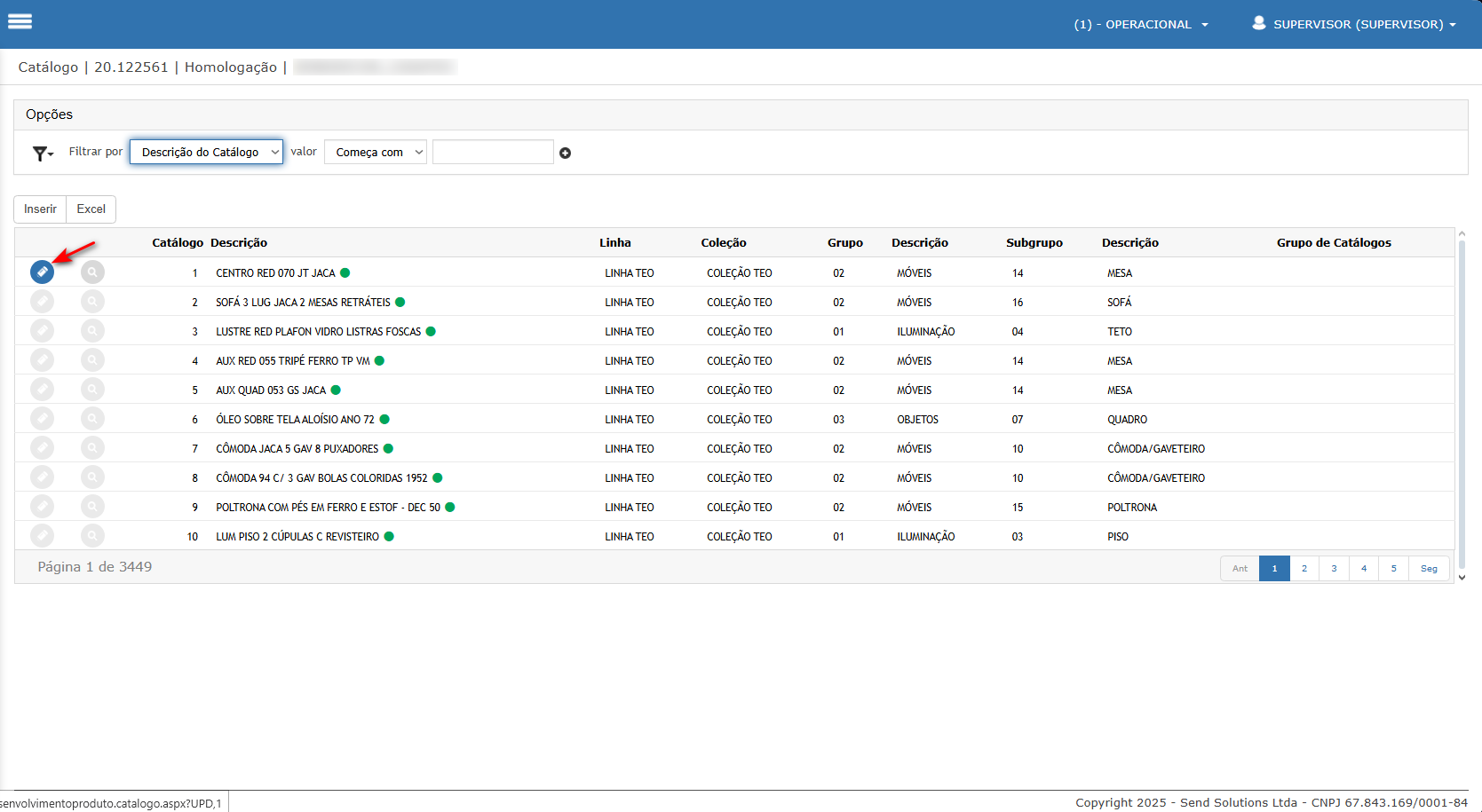Click the Seg next page button

coord(1428,569)
